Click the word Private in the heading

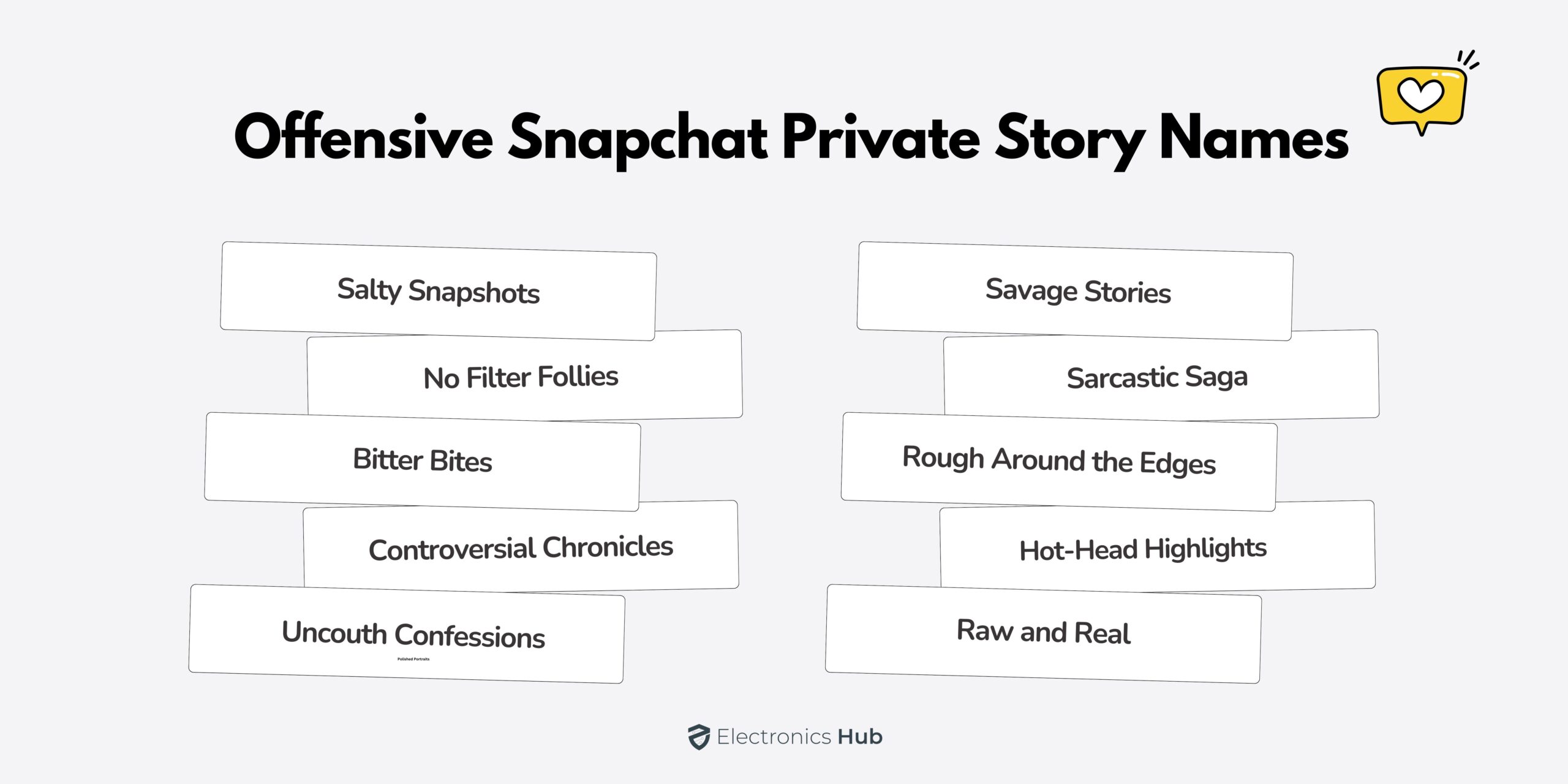[881, 138]
